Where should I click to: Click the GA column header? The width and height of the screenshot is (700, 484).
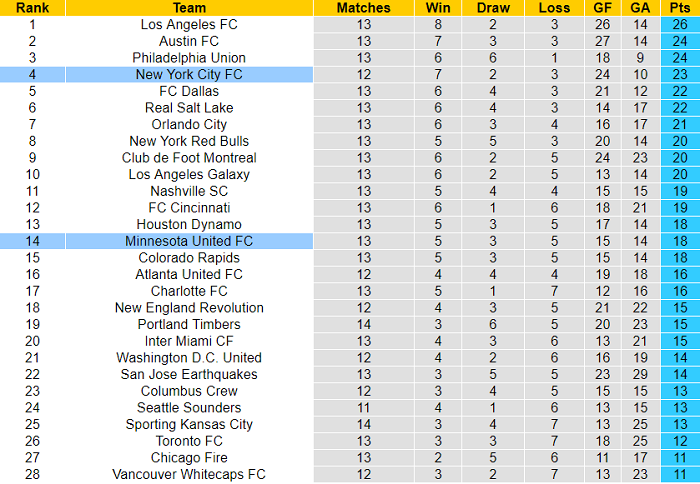pos(640,8)
